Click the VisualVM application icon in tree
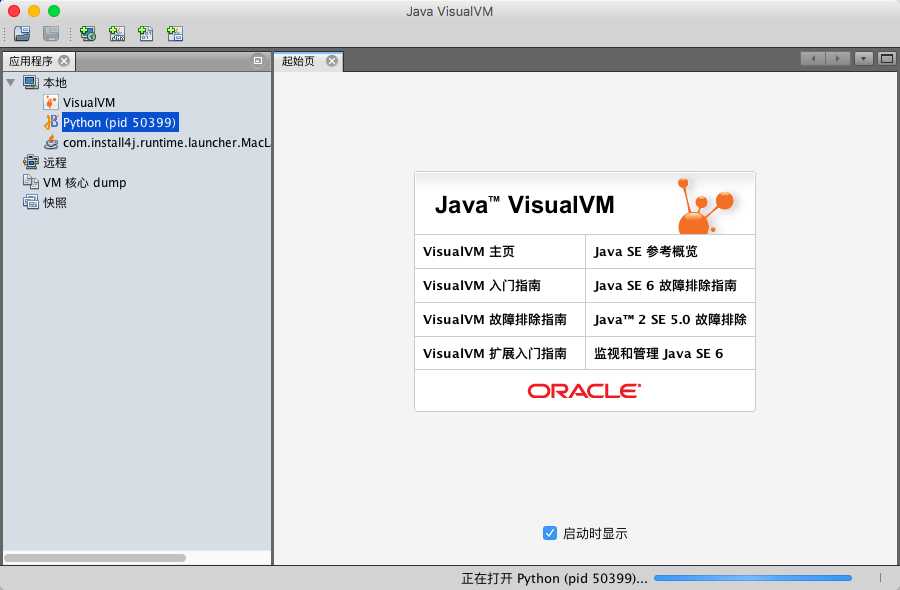 click(x=51, y=102)
